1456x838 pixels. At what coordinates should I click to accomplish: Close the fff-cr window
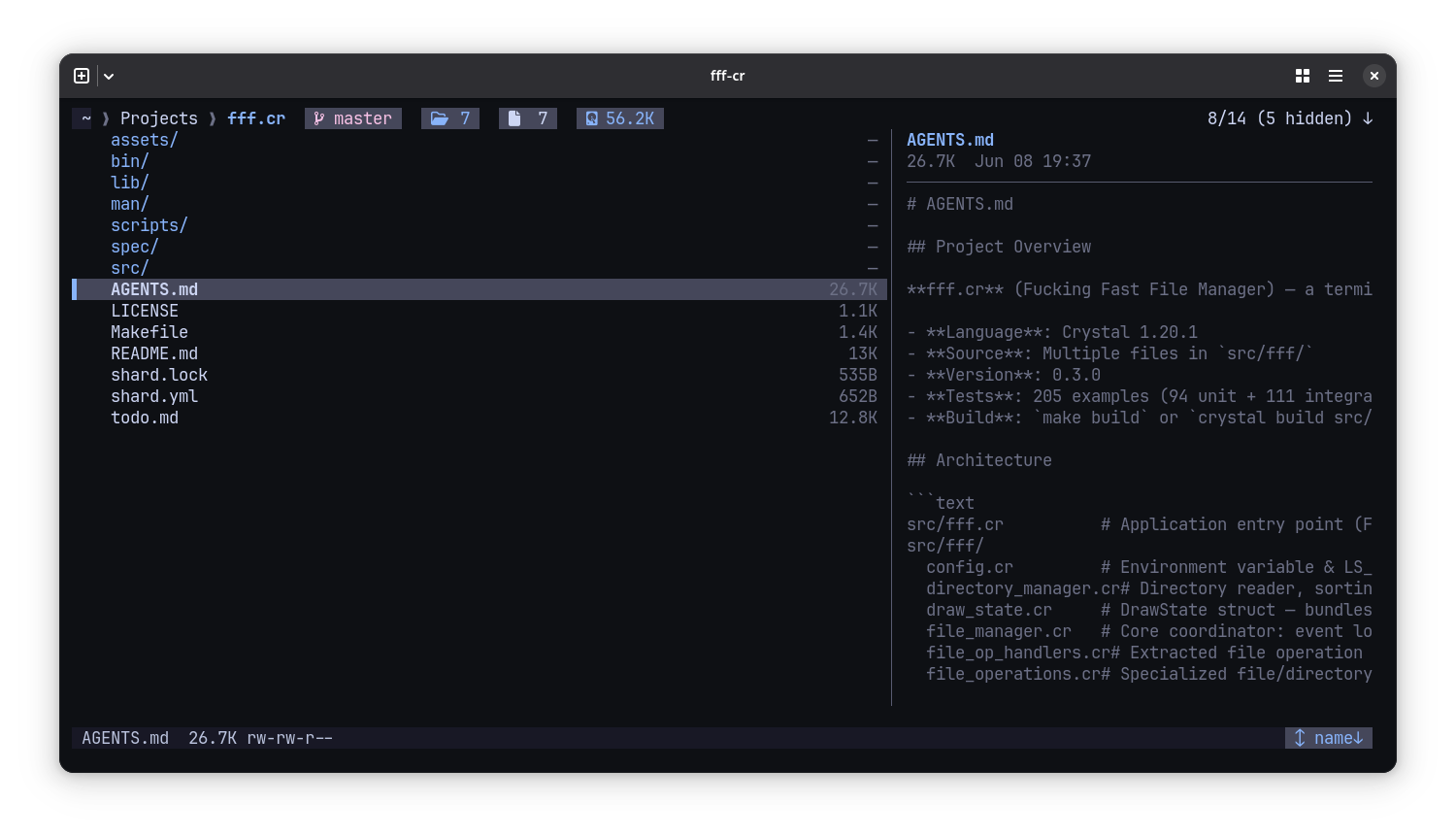click(x=1373, y=76)
